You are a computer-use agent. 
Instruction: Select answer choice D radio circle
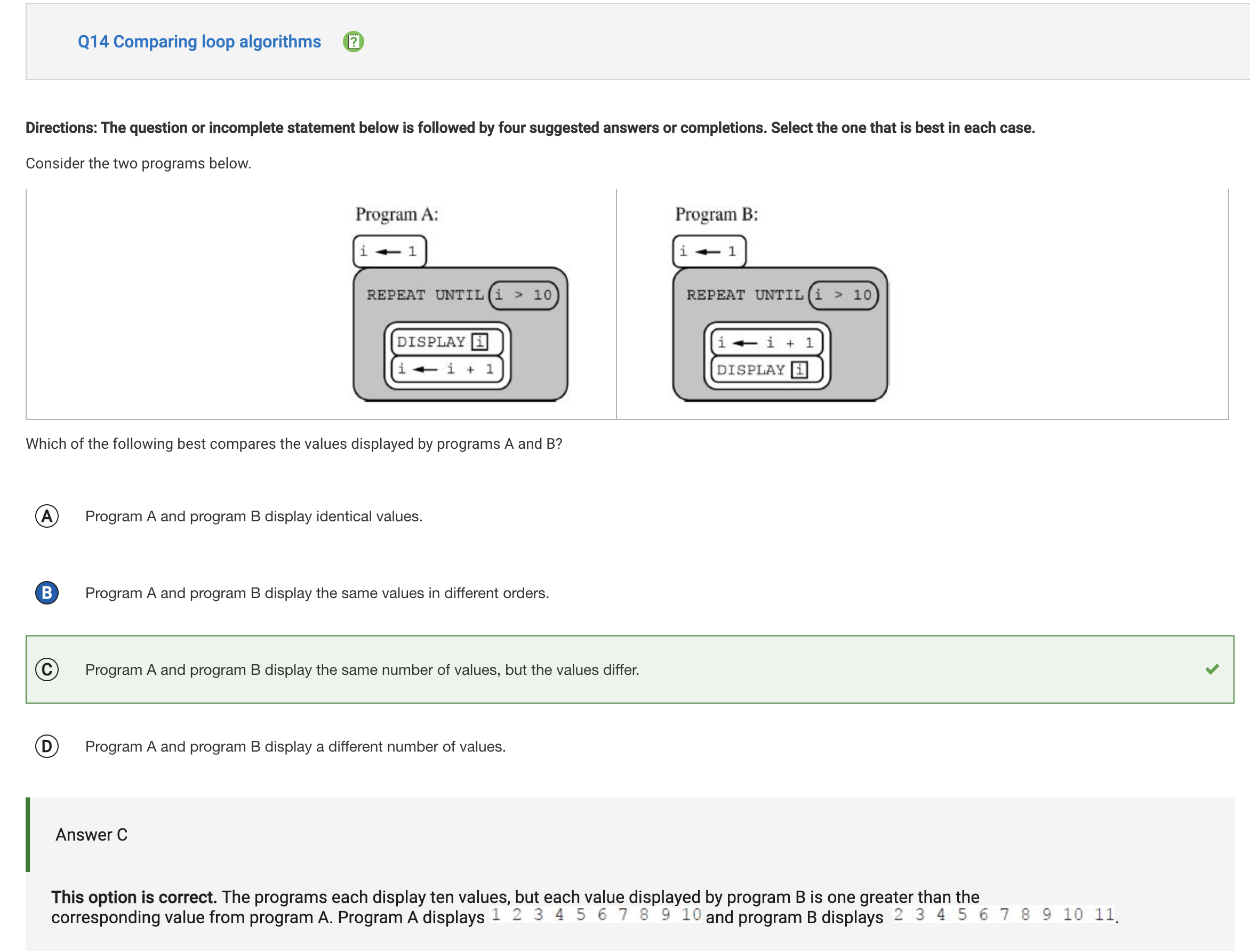(x=47, y=746)
